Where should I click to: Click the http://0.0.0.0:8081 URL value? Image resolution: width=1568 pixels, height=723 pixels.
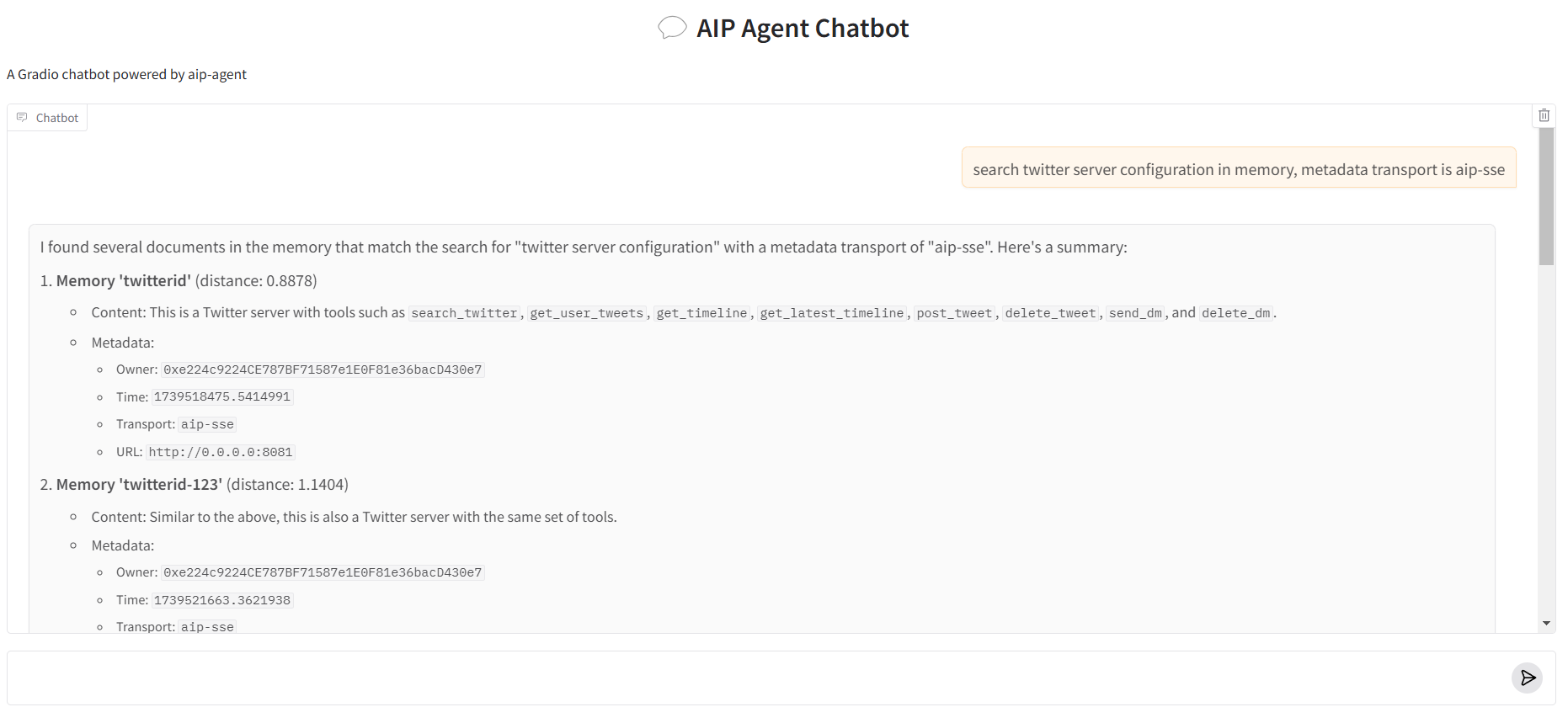pyautogui.click(x=221, y=452)
